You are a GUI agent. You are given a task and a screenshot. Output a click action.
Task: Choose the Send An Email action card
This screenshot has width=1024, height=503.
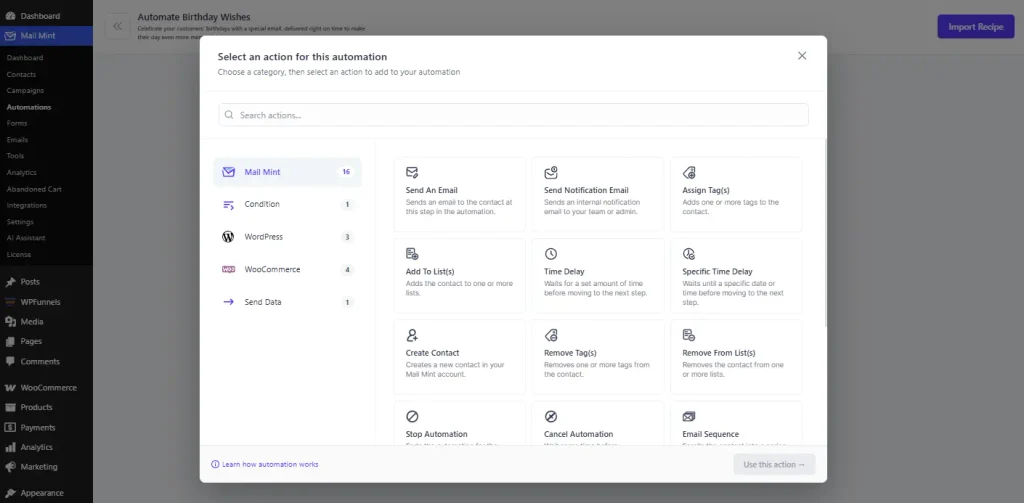click(459, 194)
